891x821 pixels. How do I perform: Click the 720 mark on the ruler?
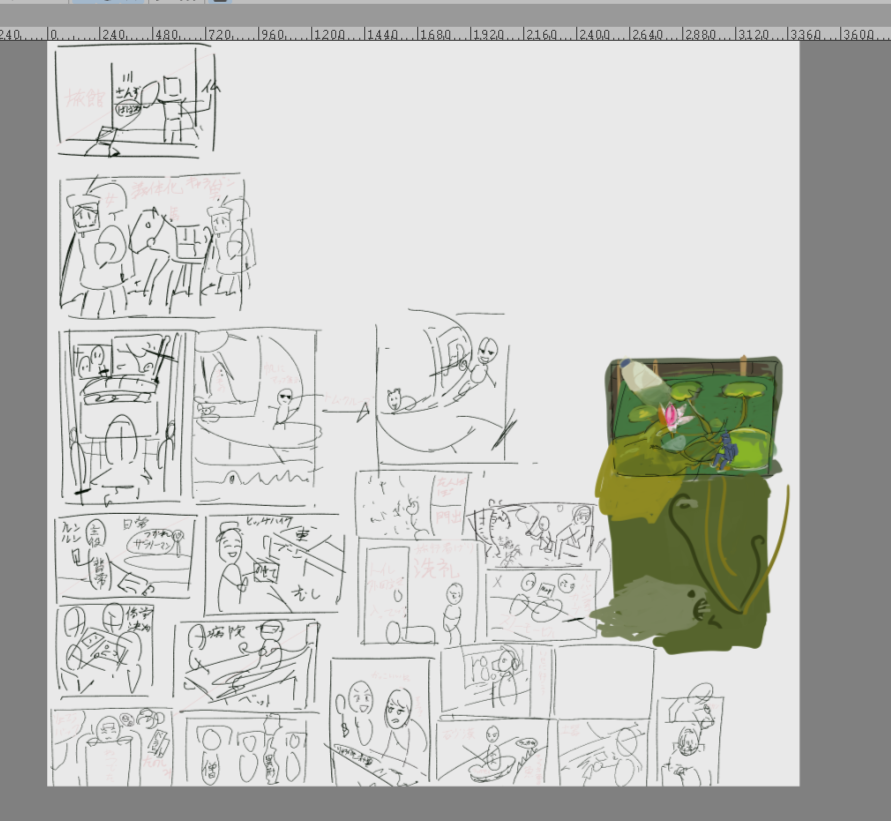point(220,35)
